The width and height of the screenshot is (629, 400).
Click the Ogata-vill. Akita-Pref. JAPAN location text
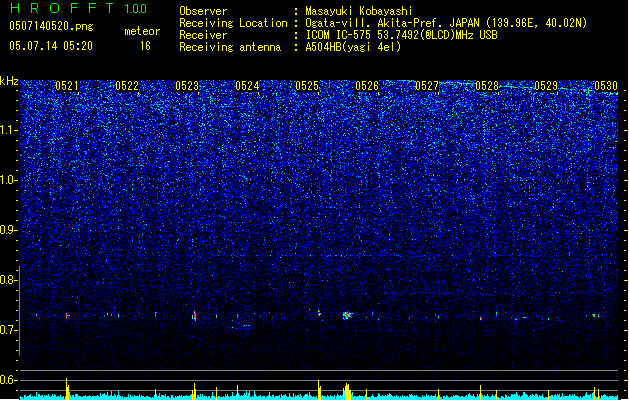click(x=446, y=23)
